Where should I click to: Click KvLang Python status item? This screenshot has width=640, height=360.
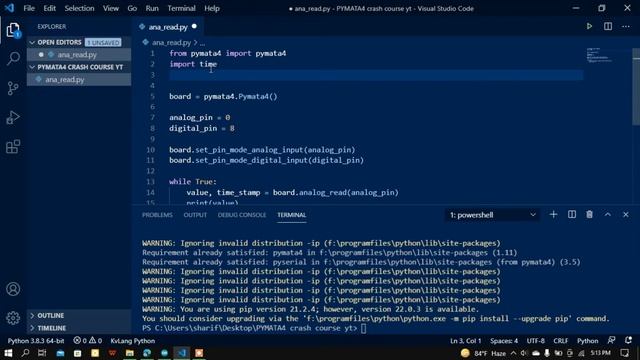tap(133, 340)
